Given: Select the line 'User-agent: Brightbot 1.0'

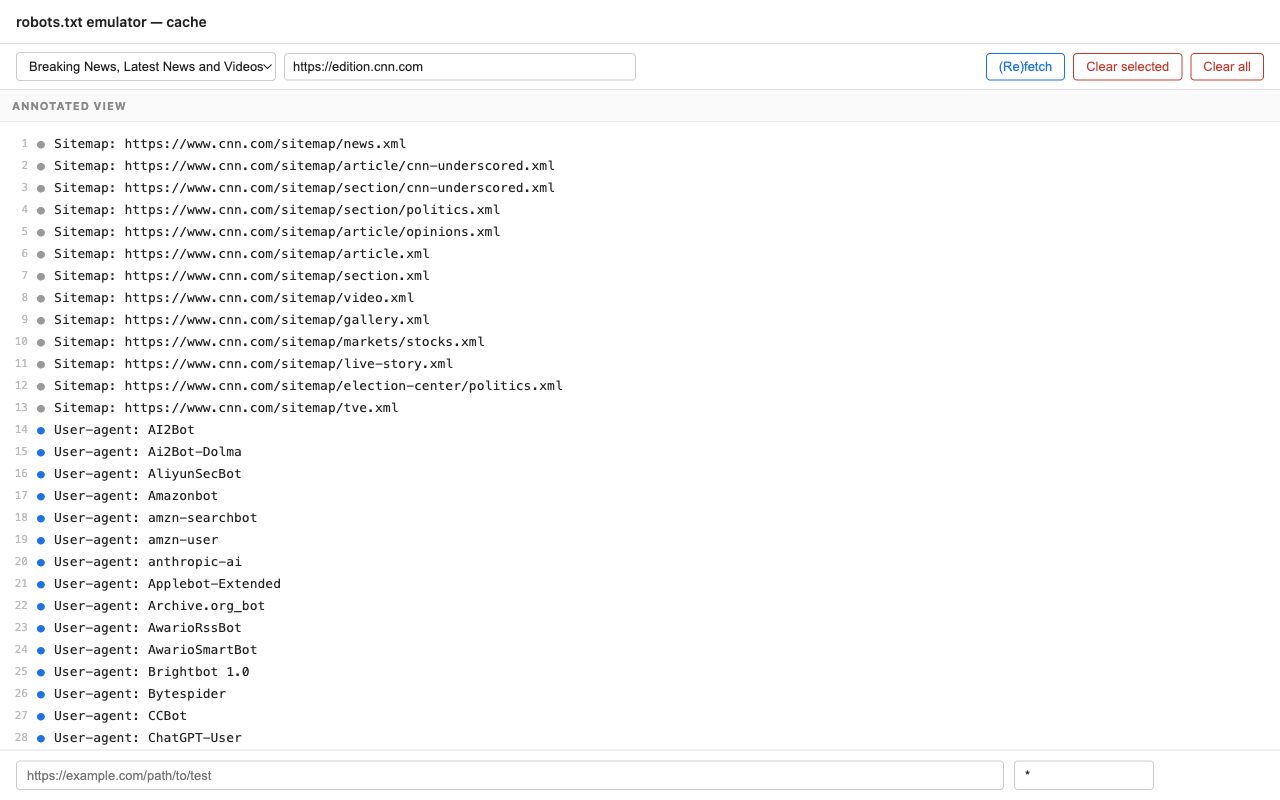Looking at the screenshot, I should [152, 672].
